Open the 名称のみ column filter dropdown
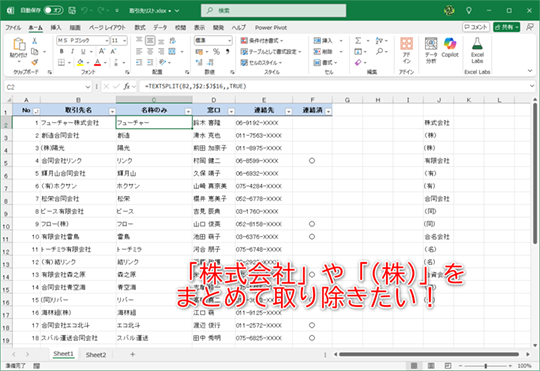Screen dimensions: 540x371 pos(188,111)
